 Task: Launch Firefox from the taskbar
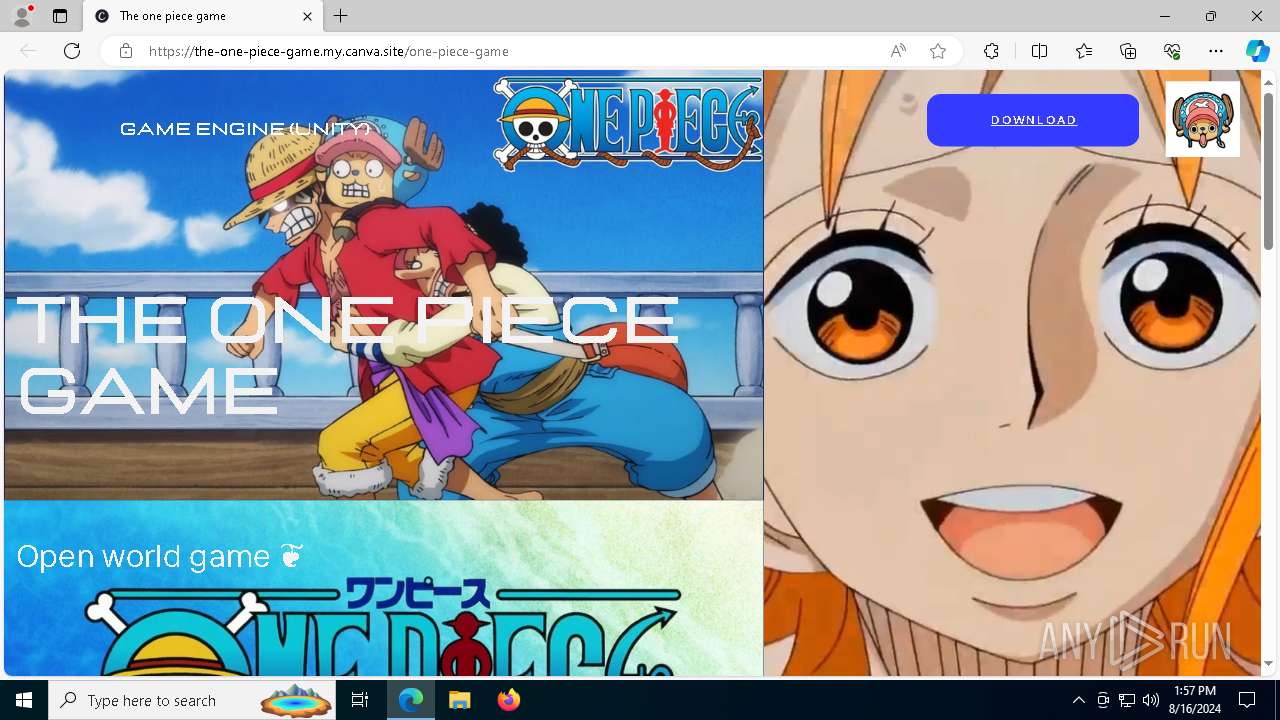[508, 700]
